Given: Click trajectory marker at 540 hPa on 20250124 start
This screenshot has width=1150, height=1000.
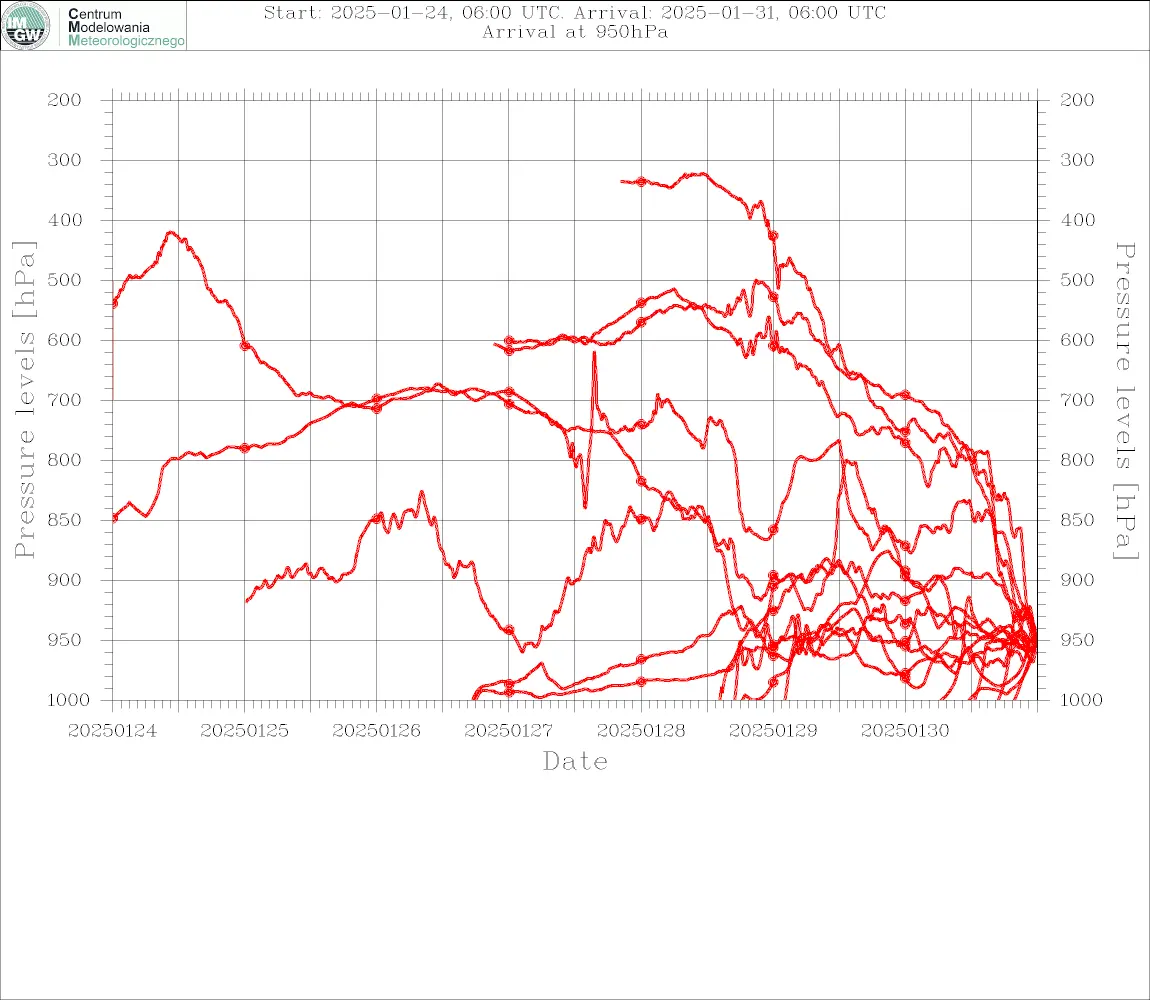Looking at the screenshot, I should pos(114,303).
